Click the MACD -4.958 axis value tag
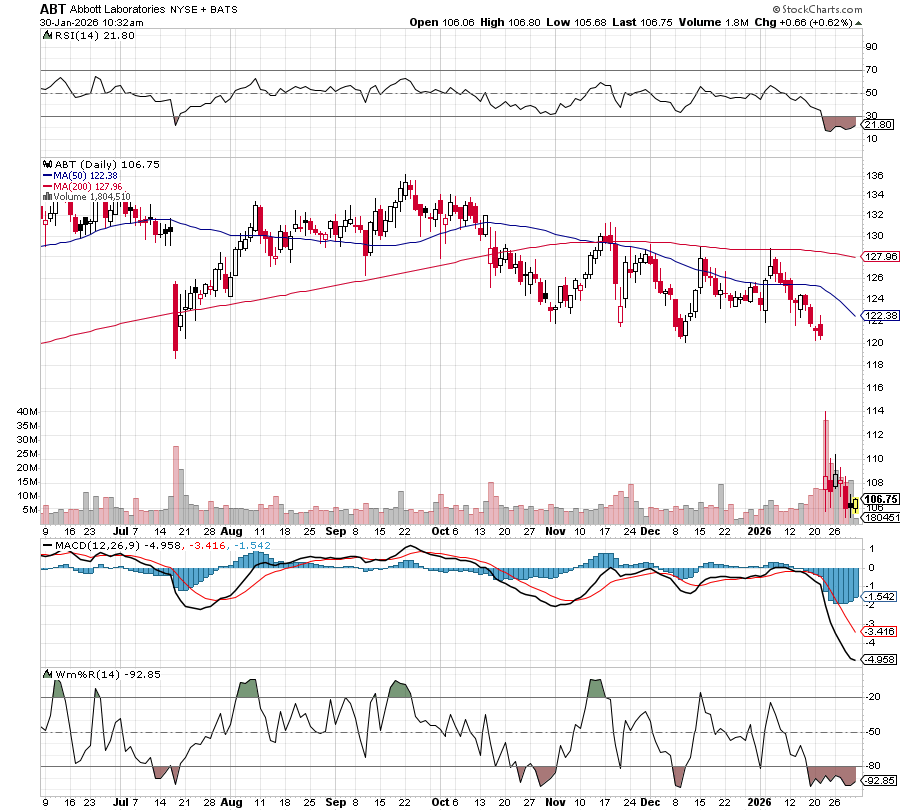The width and height of the screenshot is (900, 811). [879, 660]
